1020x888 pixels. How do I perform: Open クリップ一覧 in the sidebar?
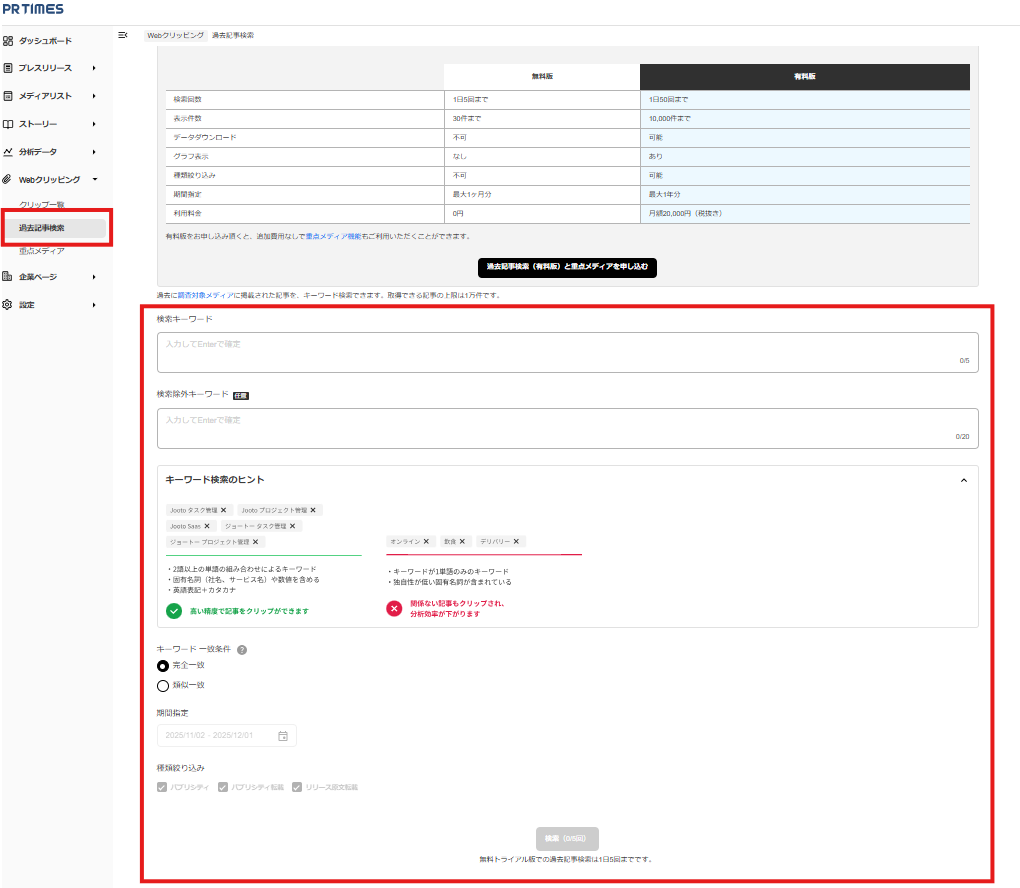[x=41, y=205]
